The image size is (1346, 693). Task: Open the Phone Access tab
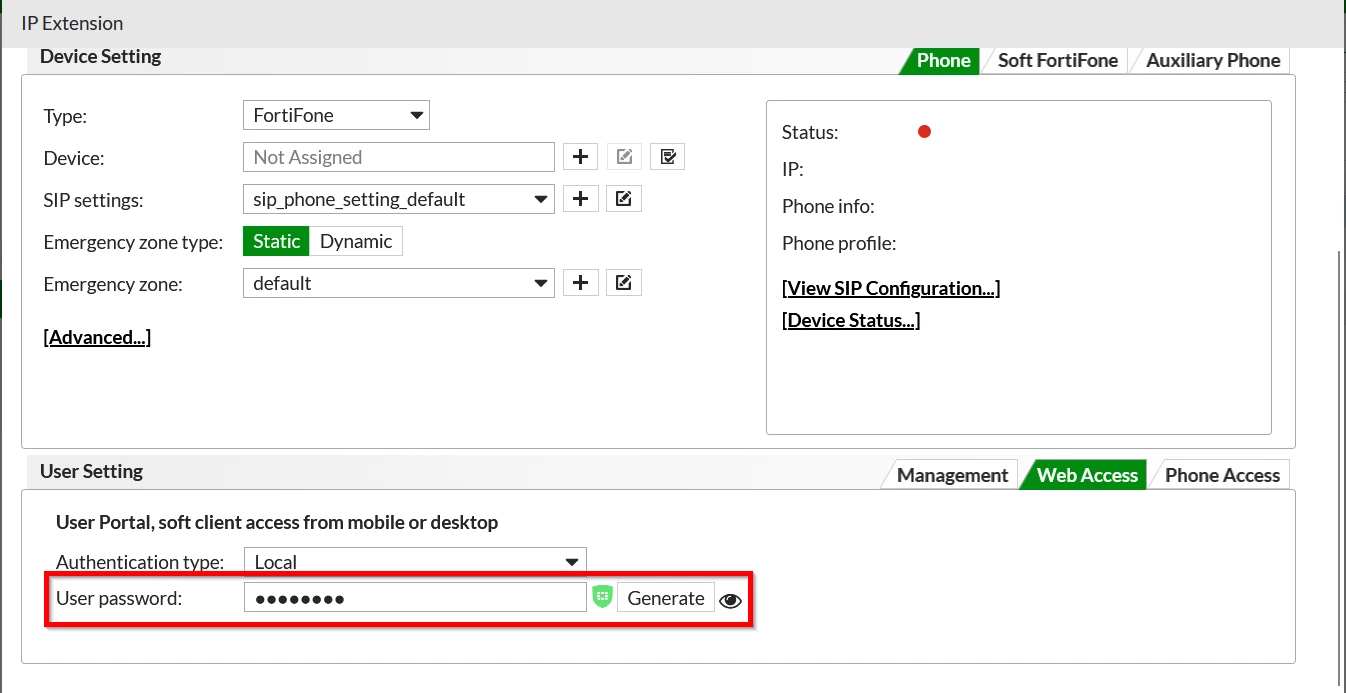(1222, 475)
